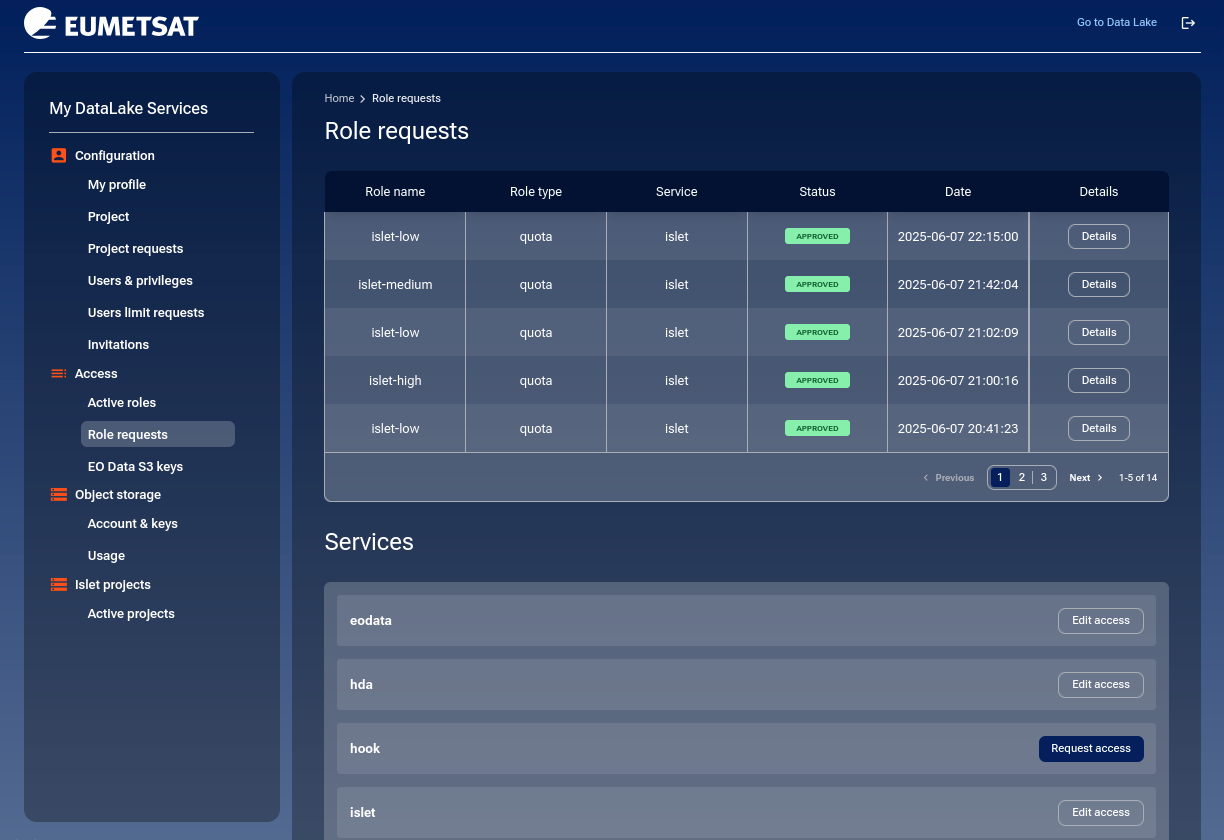
Task: Go to pagination page 2
Action: point(1022,478)
